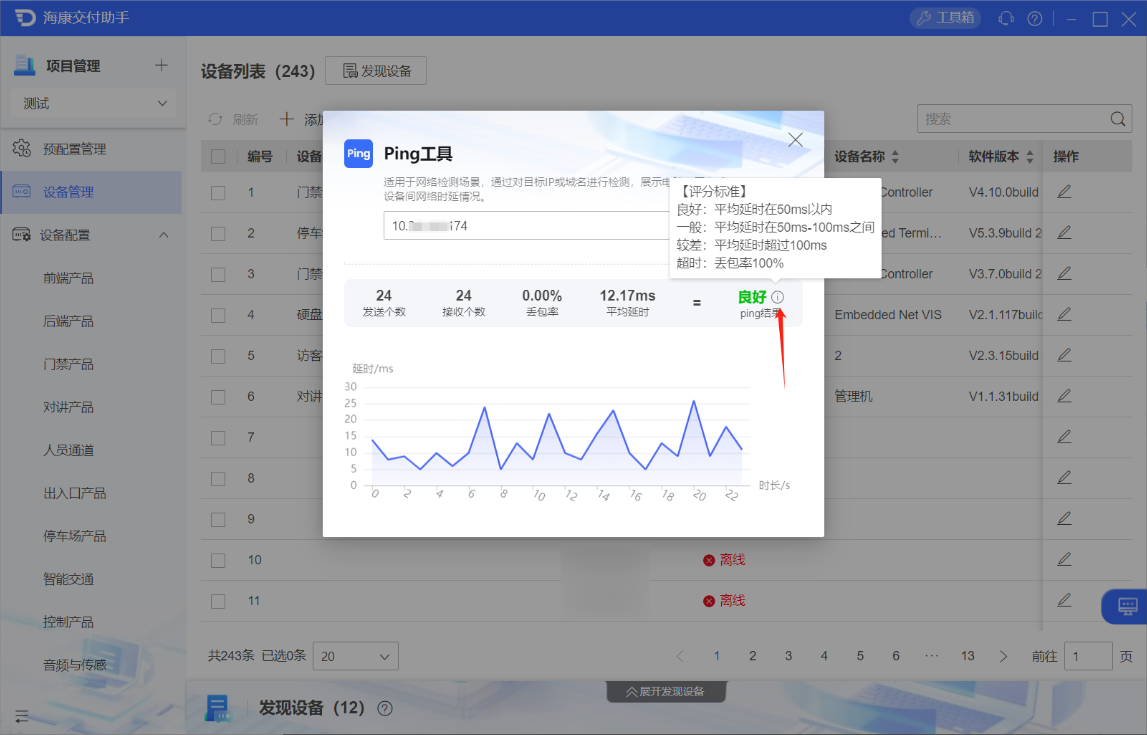Open 前端产品 category
Viewport: 1147px width, 735px height.
(x=68, y=278)
